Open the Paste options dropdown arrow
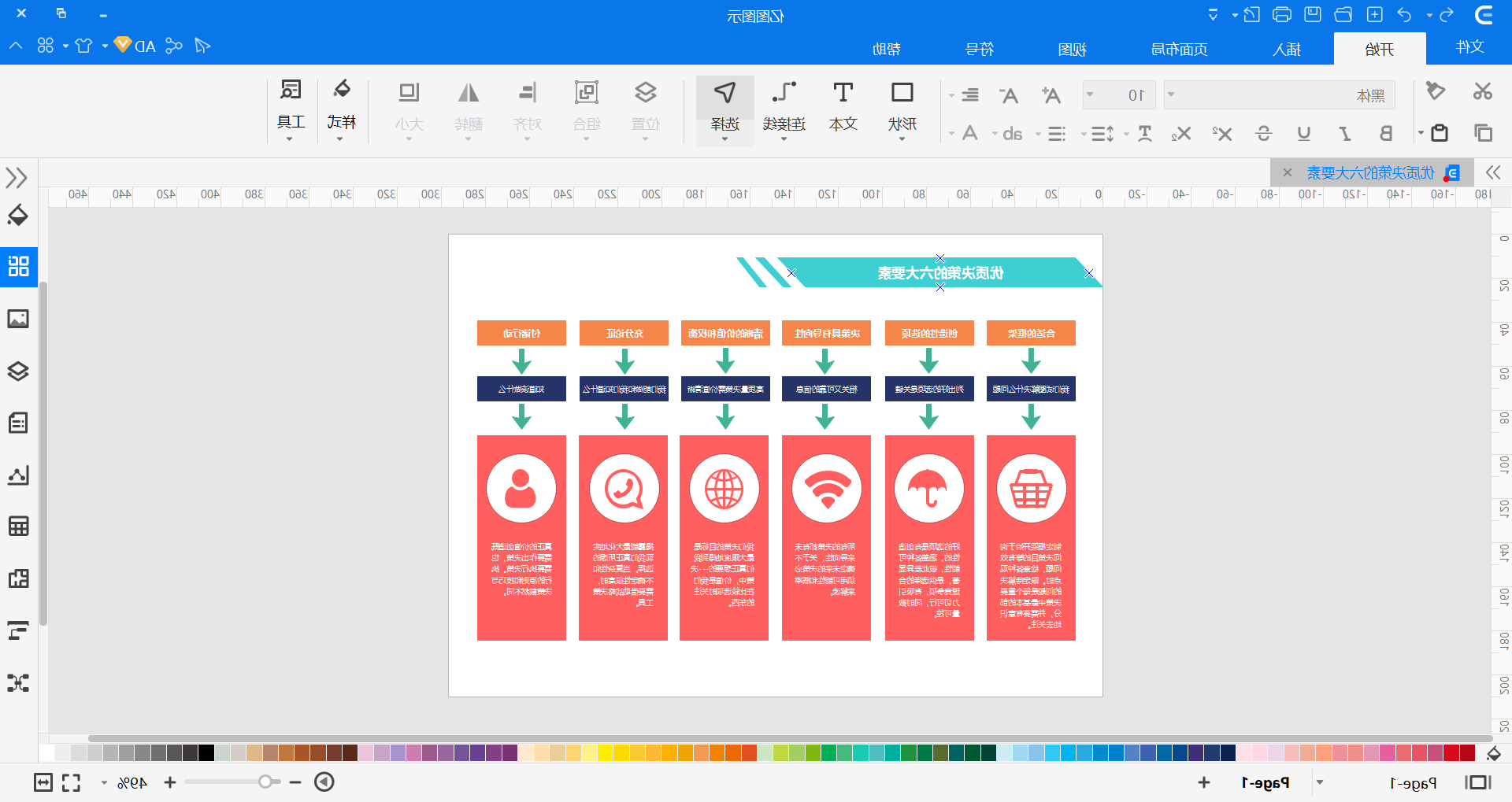1512x802 pixels. pos(1421,133)
